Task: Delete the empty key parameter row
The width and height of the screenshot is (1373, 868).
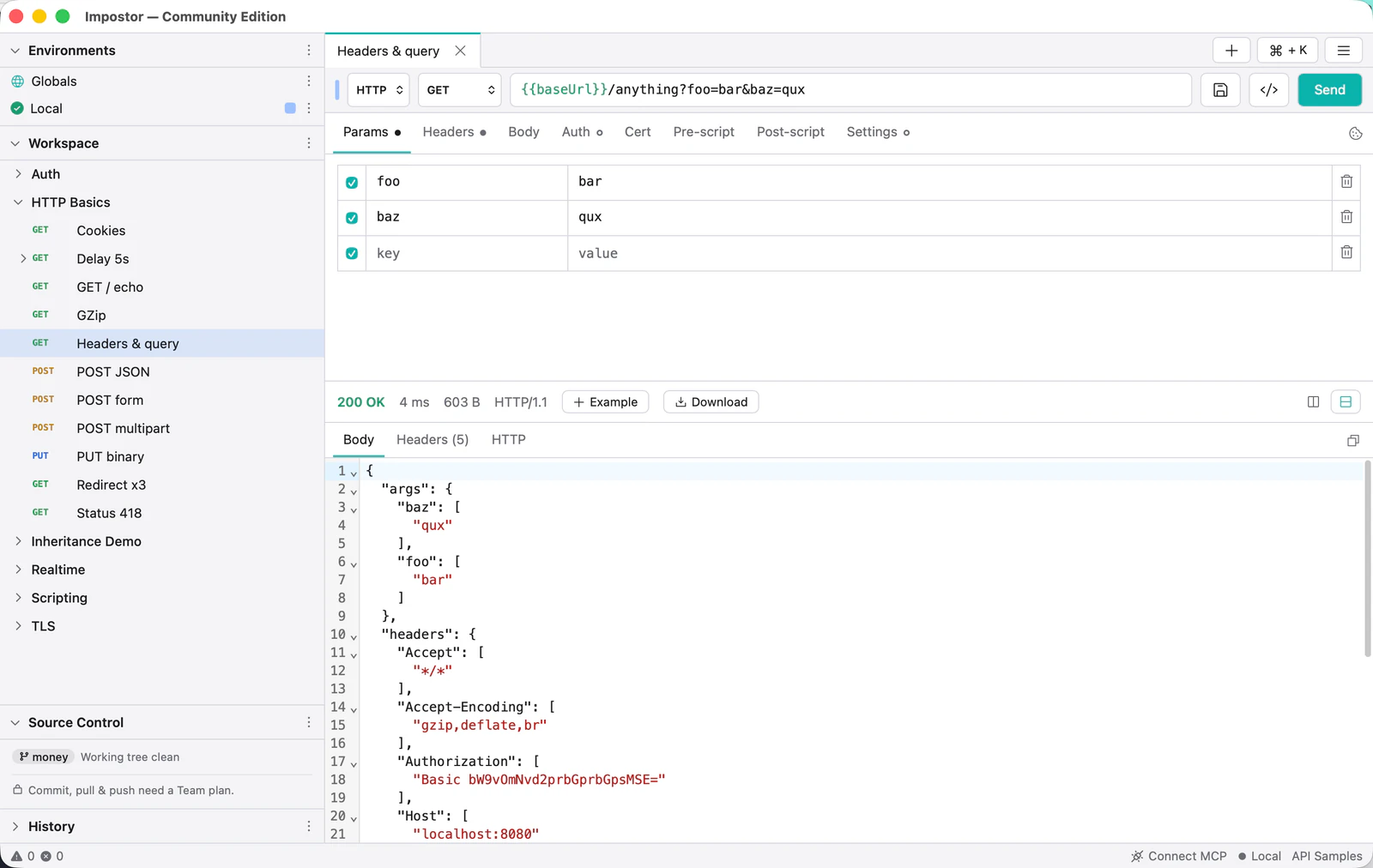Action: pos(1346,253)
